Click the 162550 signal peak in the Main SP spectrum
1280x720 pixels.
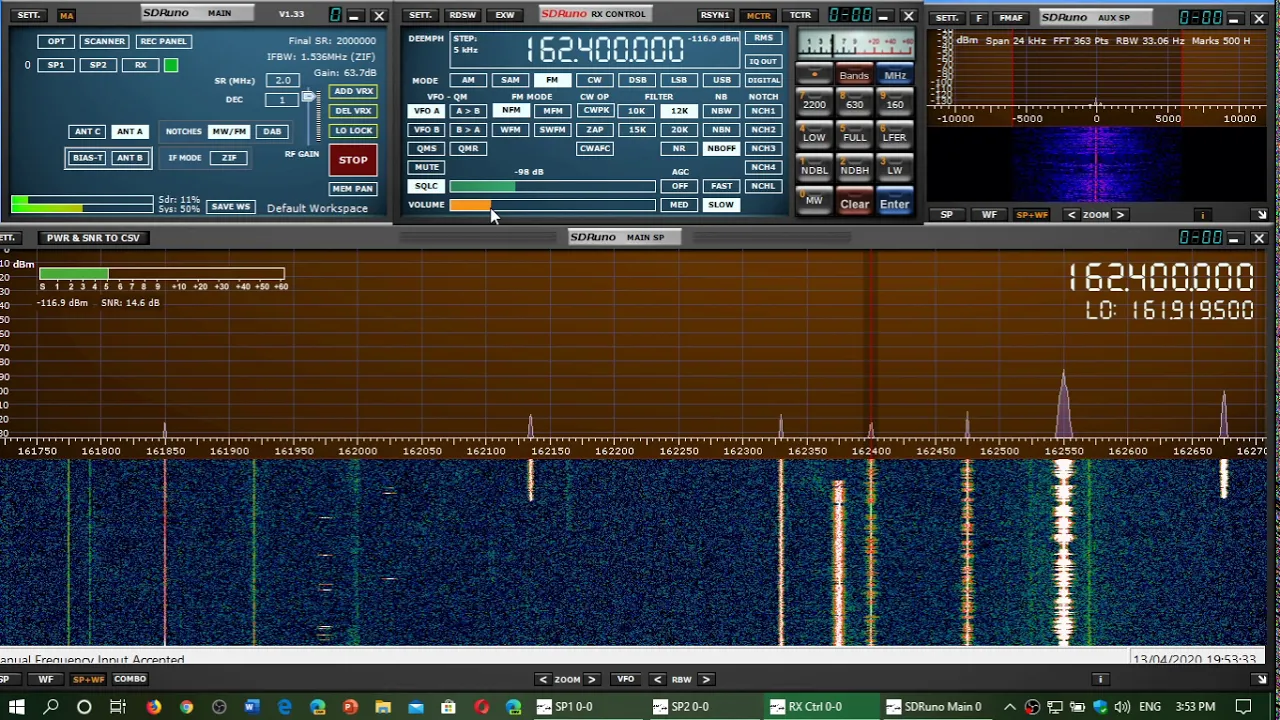1063,405
